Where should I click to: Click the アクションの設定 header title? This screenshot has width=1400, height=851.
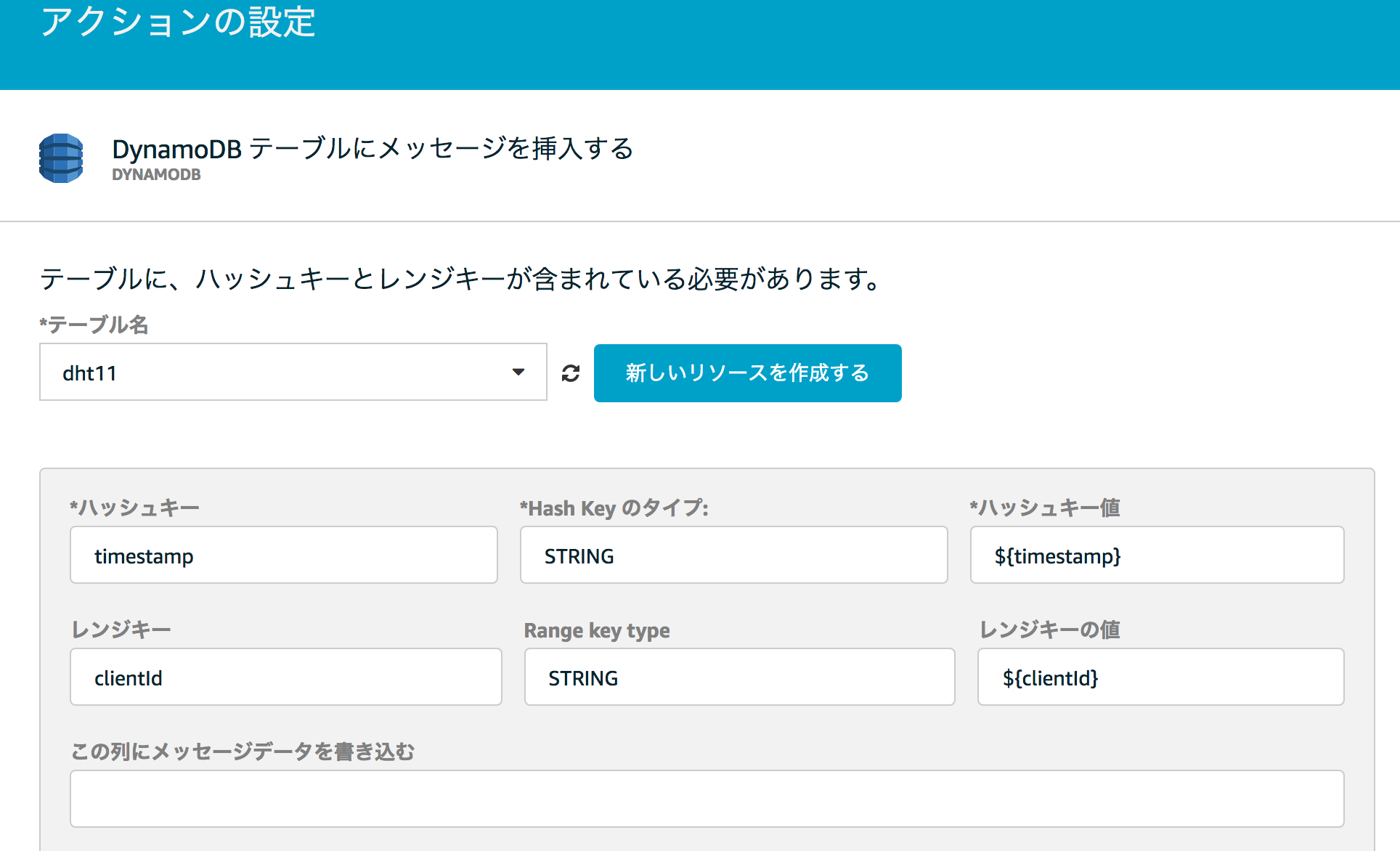(178, 22)
